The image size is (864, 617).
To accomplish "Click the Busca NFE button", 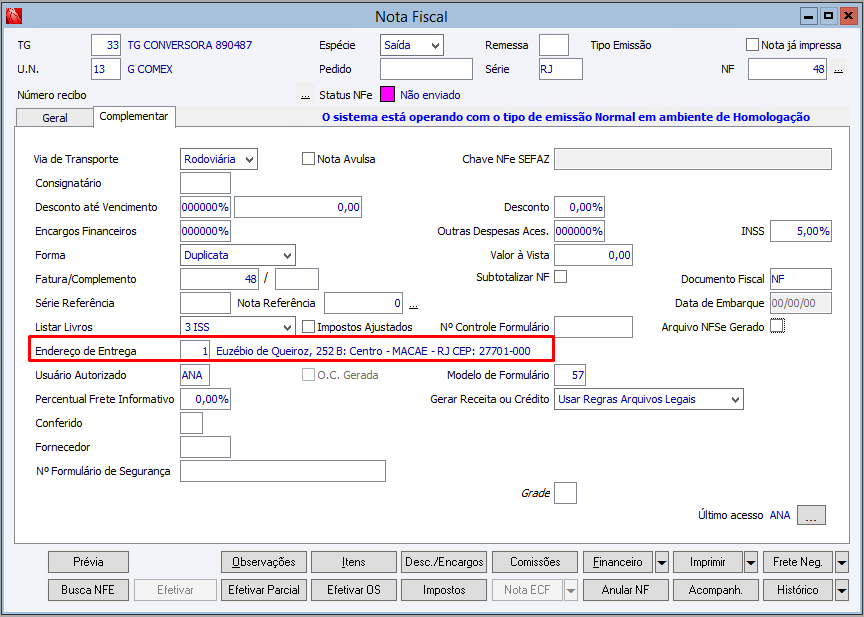I will click(88, 590).
